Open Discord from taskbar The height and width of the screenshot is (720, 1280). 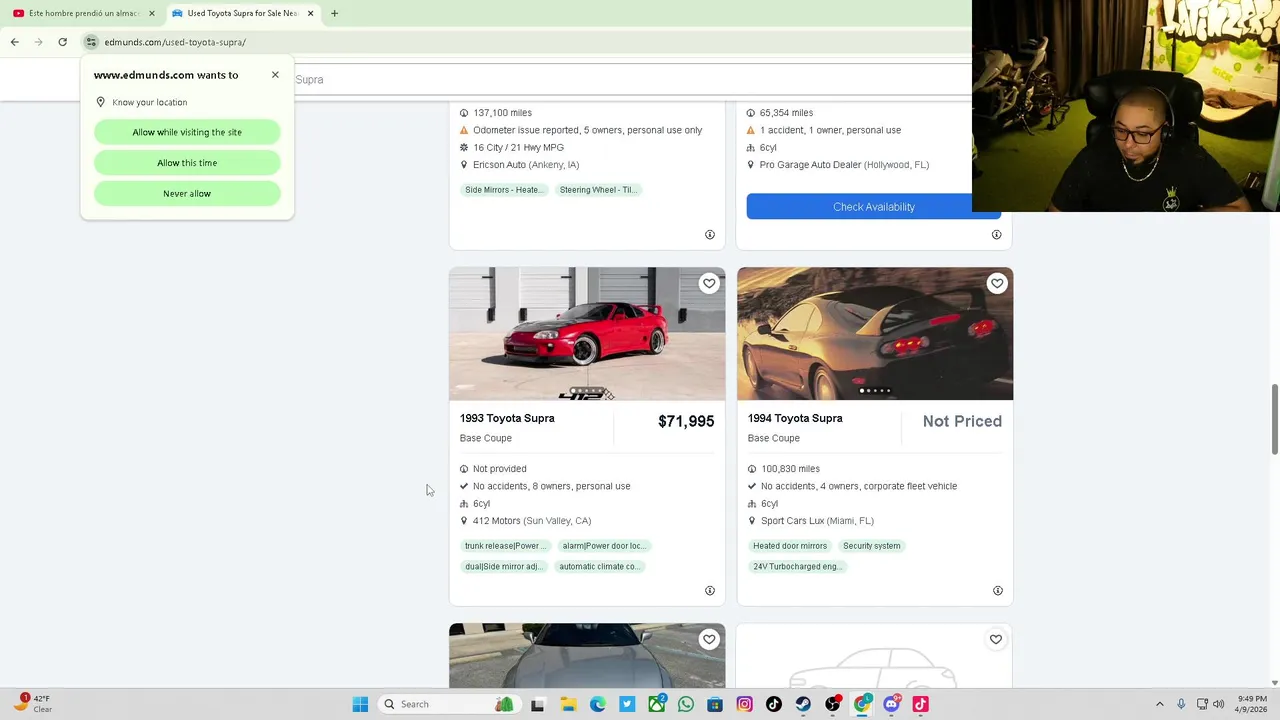click(891, 704)
